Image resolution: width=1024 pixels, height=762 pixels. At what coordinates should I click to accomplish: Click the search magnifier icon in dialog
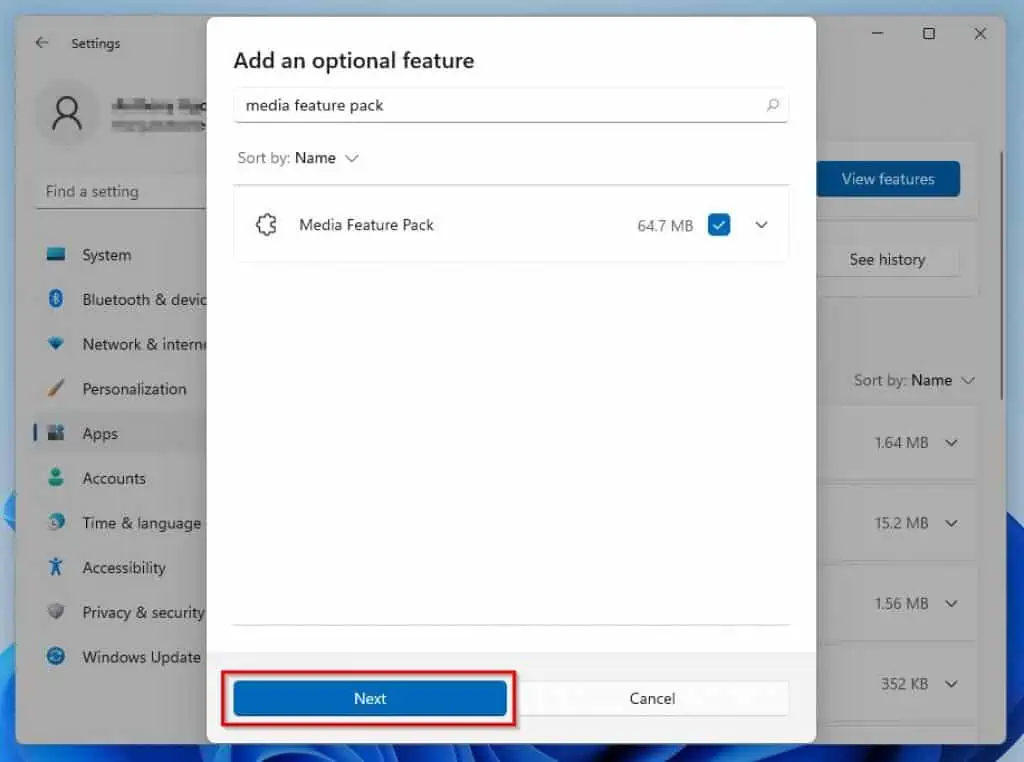click(773, 104)
